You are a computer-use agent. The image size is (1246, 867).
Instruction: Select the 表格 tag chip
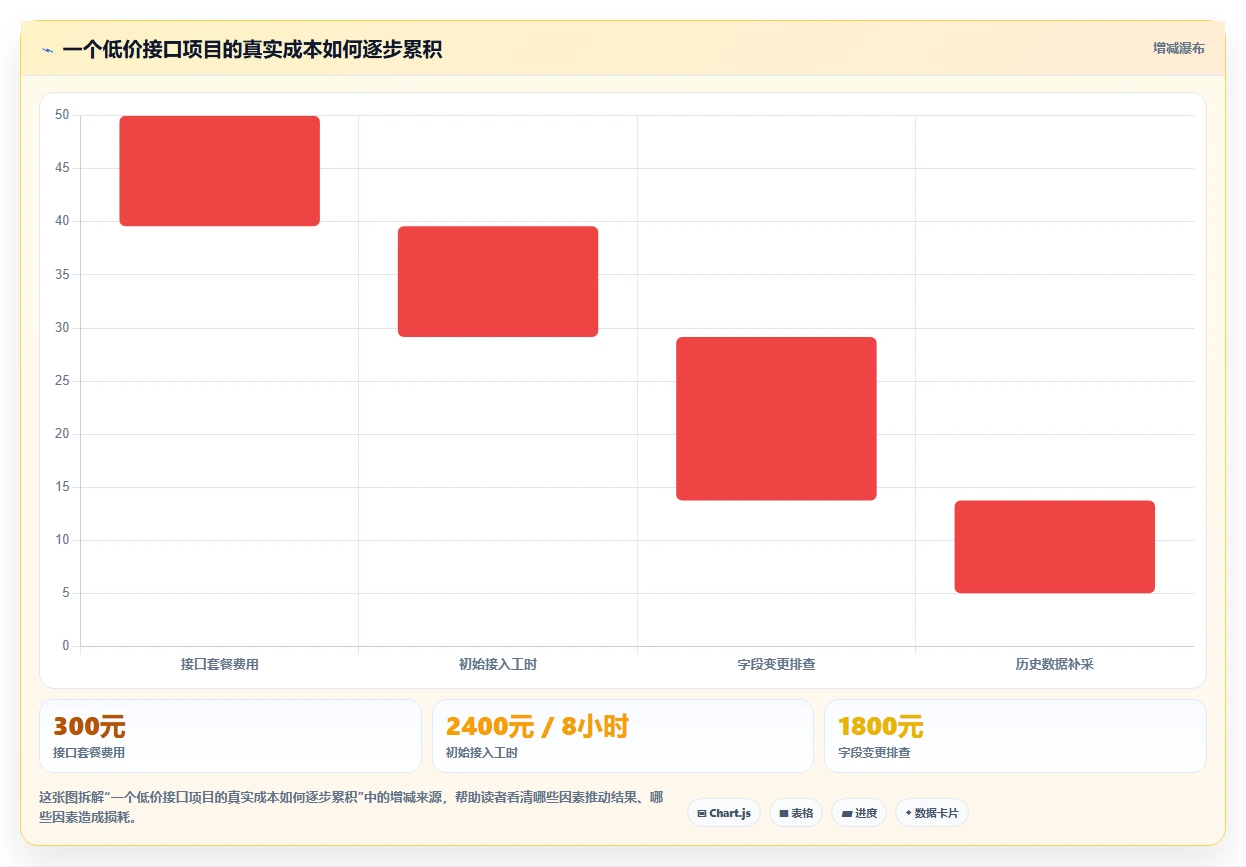pos(795,813)
